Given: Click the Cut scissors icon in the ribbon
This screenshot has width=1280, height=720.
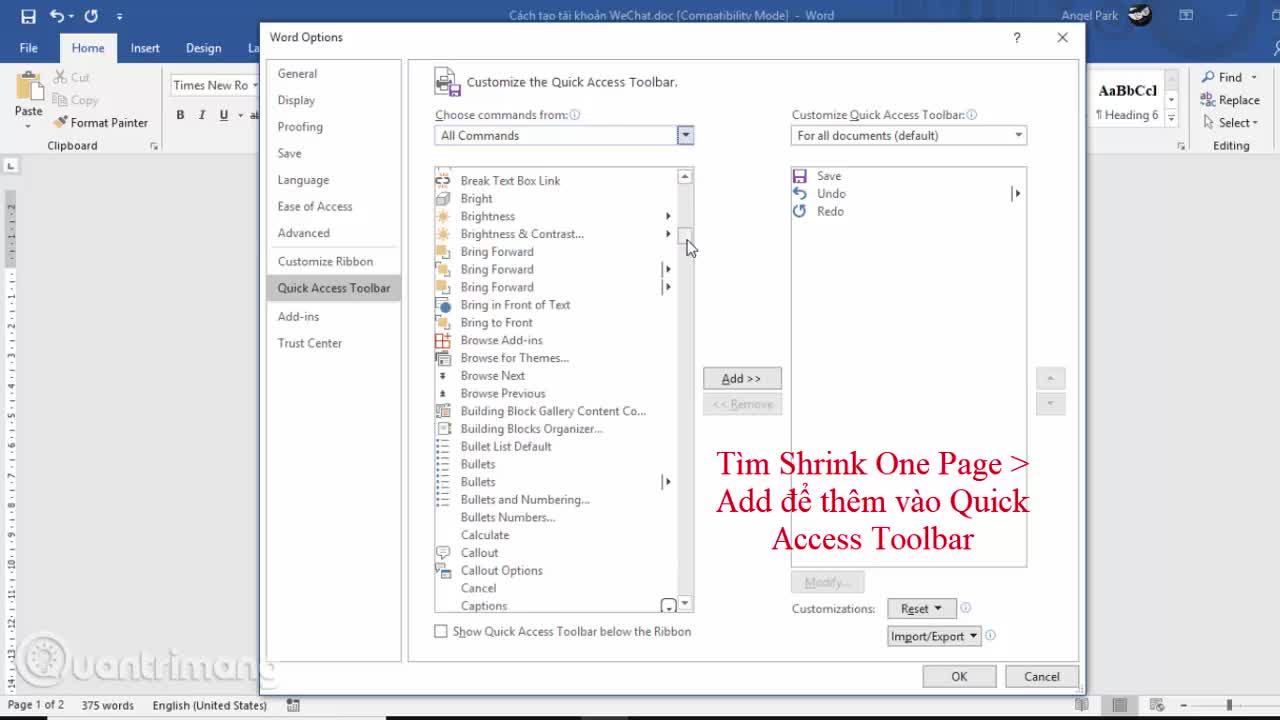Looking at the screenshot, I should 59,77.
